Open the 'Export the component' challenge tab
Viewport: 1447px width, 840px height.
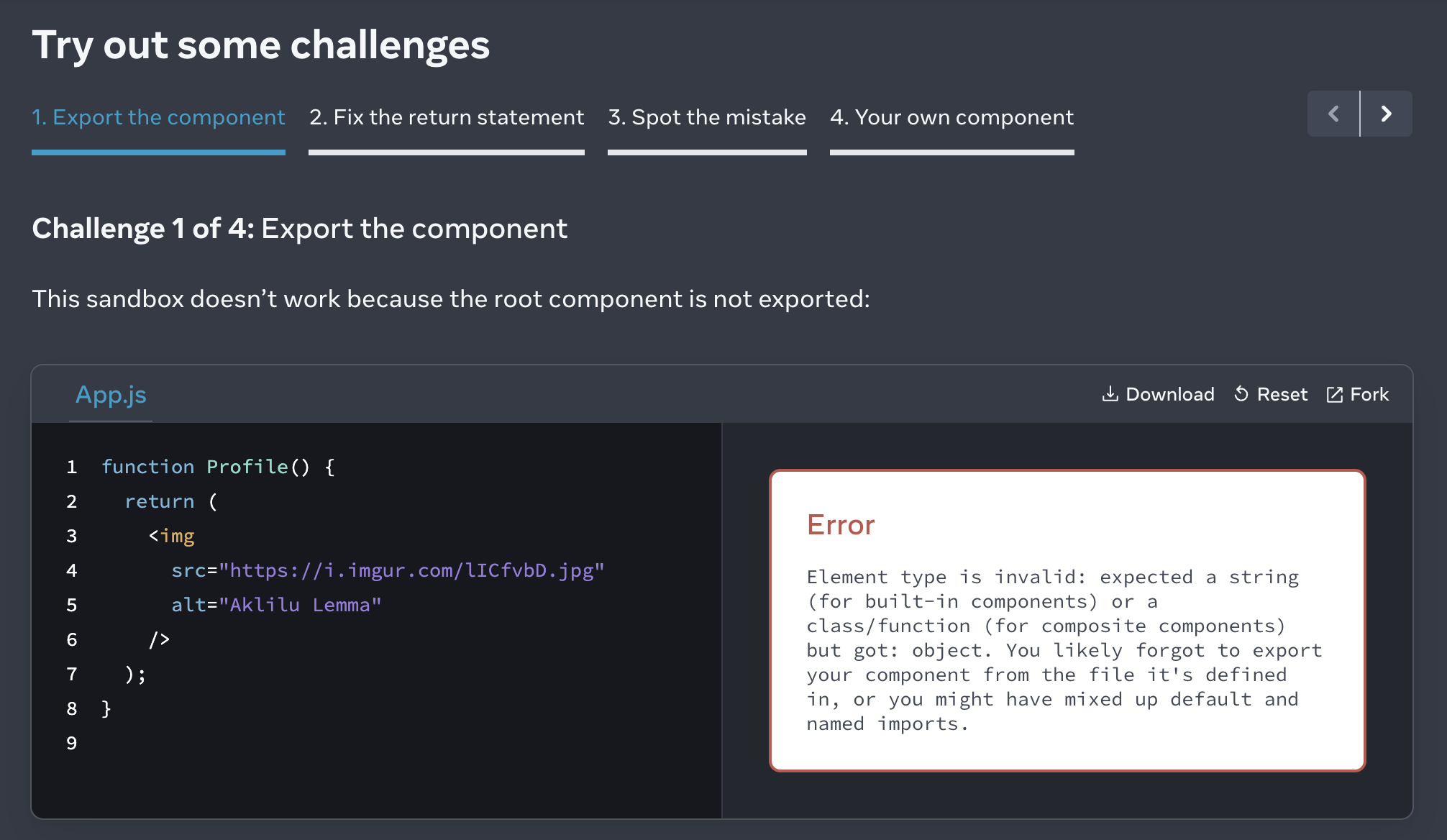click(x=158, y=117)
